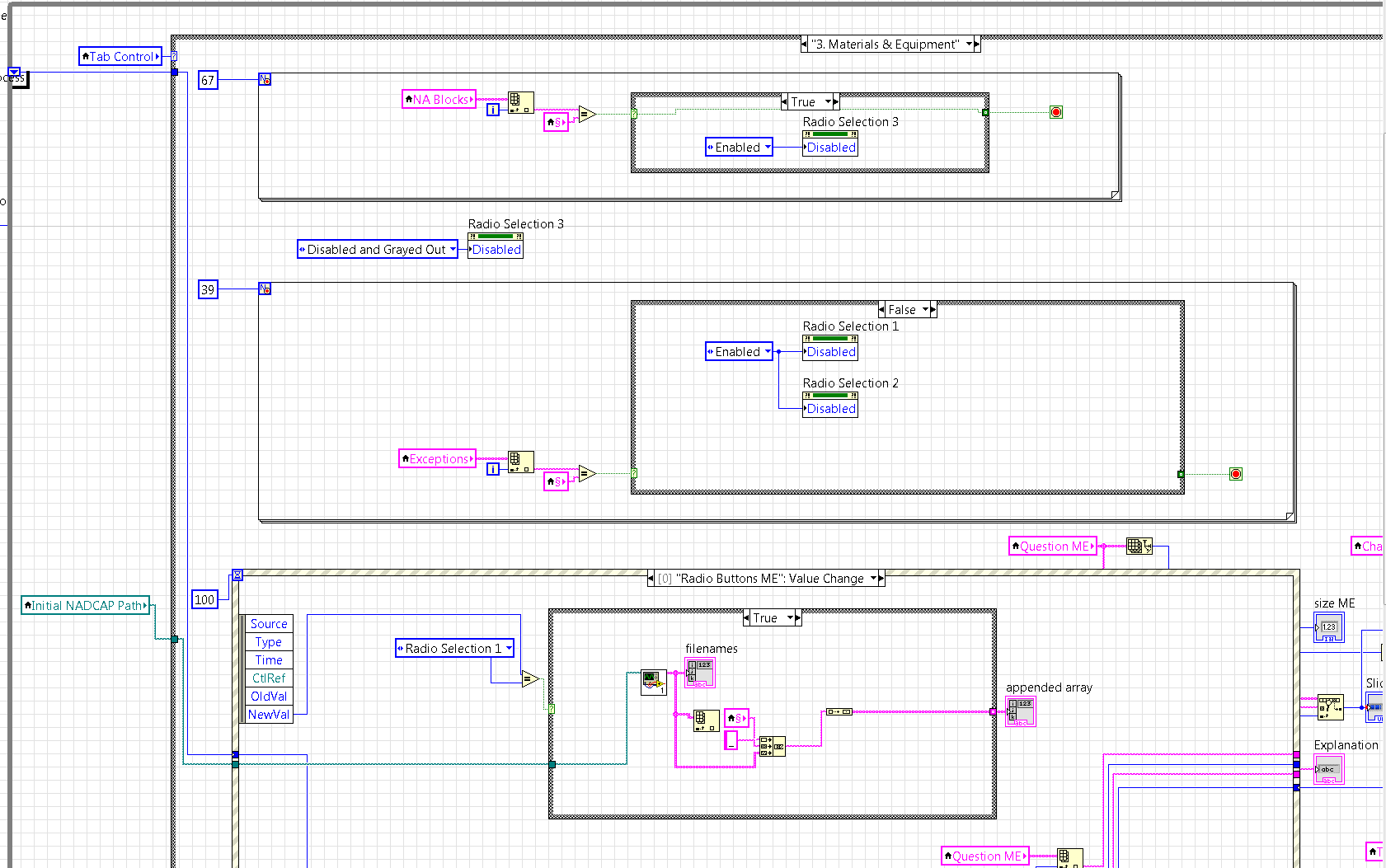Screen dimensions: 1386x868
Task: Select the Tab Control local variable
Action: 120,56
